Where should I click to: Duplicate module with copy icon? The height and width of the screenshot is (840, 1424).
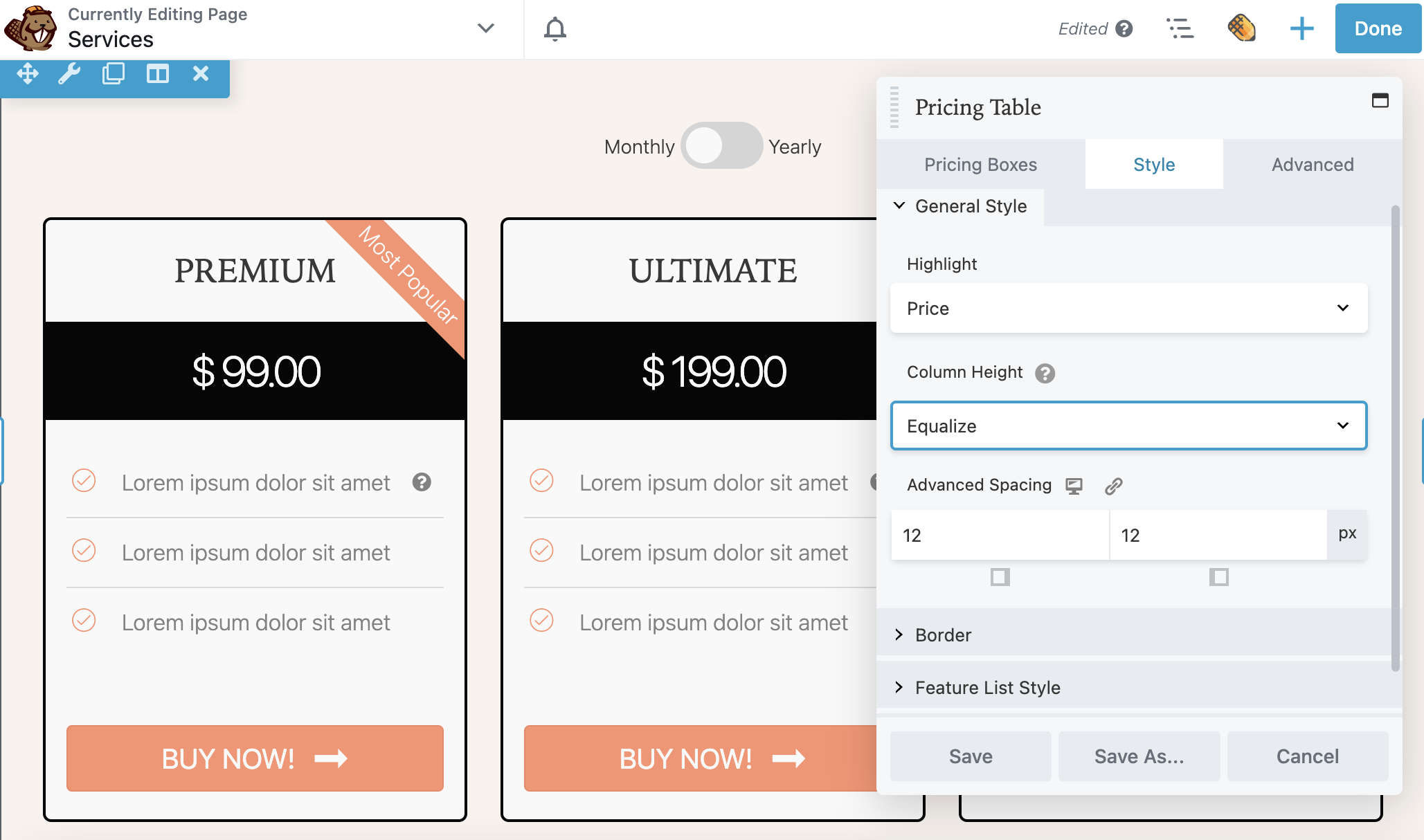pos(113,73)
